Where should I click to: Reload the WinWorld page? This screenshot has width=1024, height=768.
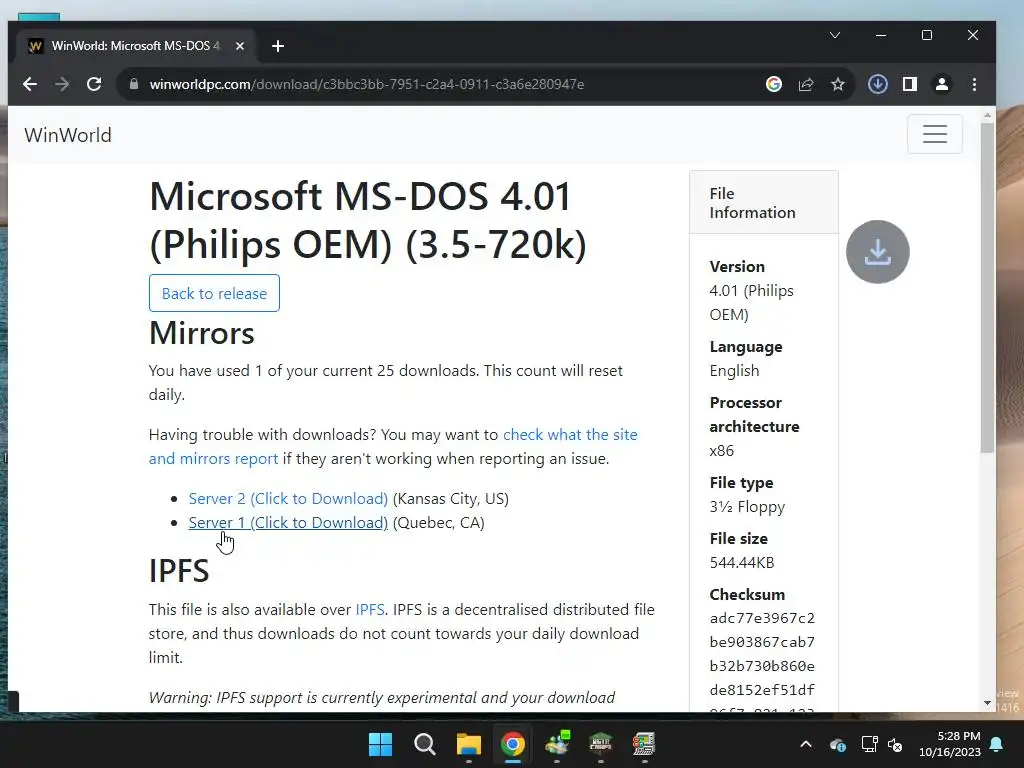click(94, 84)
